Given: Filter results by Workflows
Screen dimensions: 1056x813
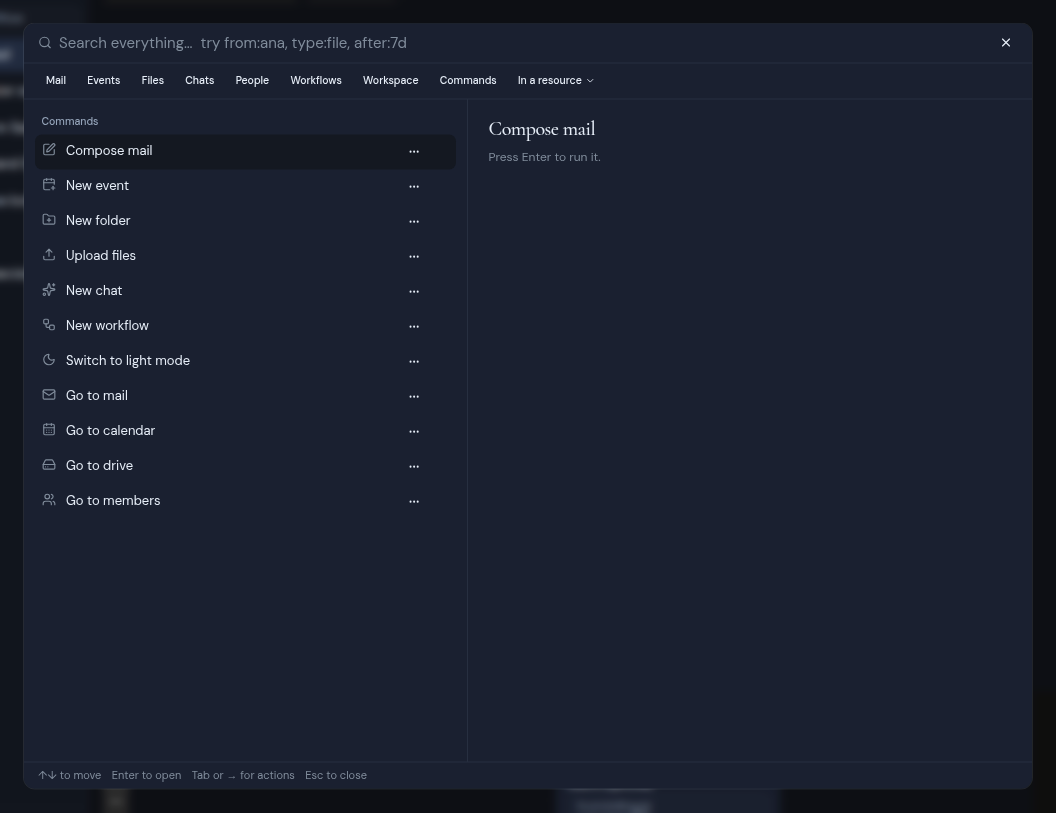Looking at the screenshot, I should click(x=316, y=80).
